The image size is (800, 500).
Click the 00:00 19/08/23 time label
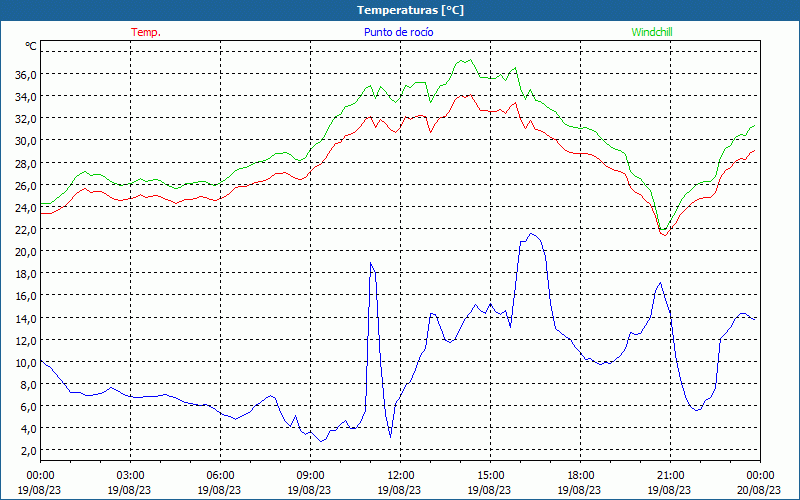point(40,483)
